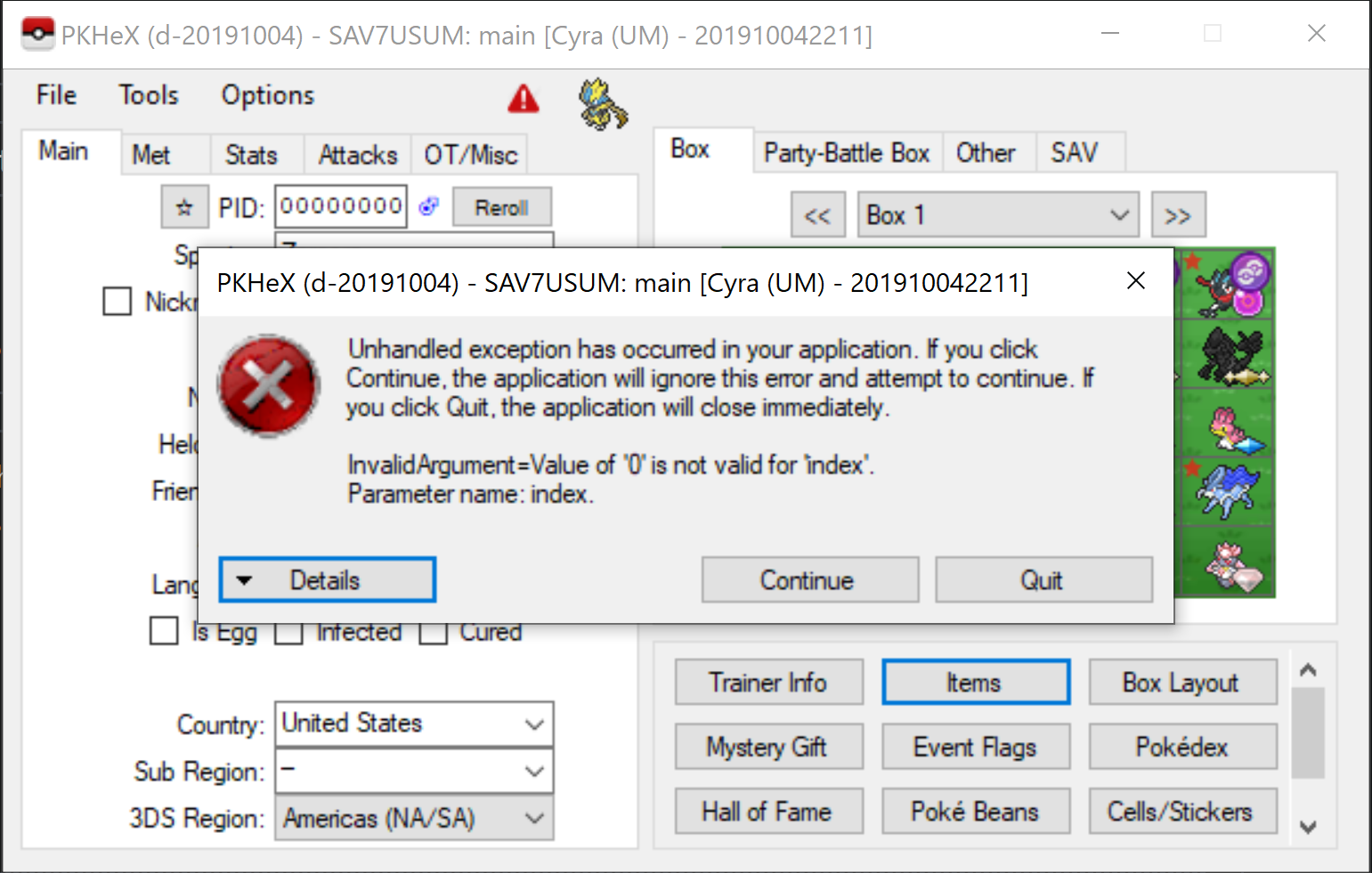The image size is (1372, 873).
Task: Click the gender symbol next to PID
Action: (429, 206)
